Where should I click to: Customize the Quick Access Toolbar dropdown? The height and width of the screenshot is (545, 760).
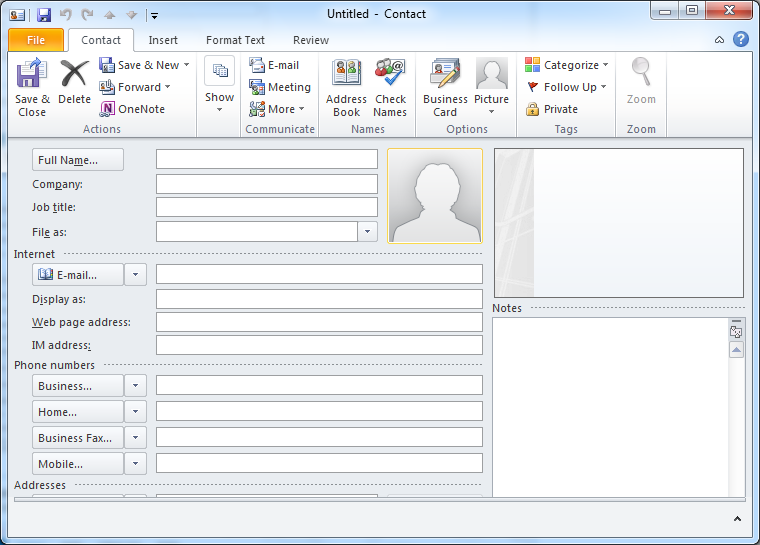[x=154, y=16]
